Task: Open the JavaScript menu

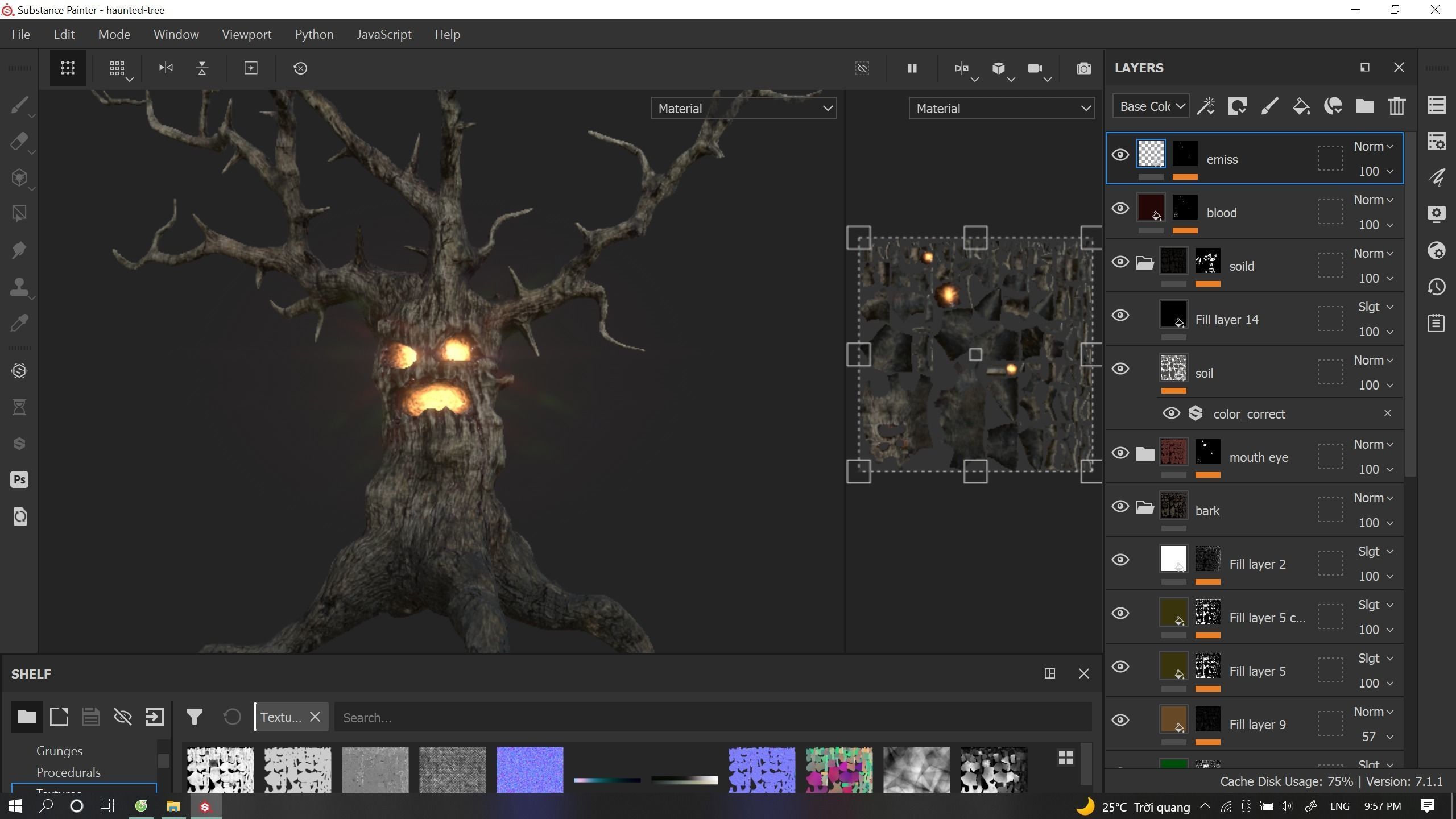Action: pyautogui.click(x=384, y=34)
